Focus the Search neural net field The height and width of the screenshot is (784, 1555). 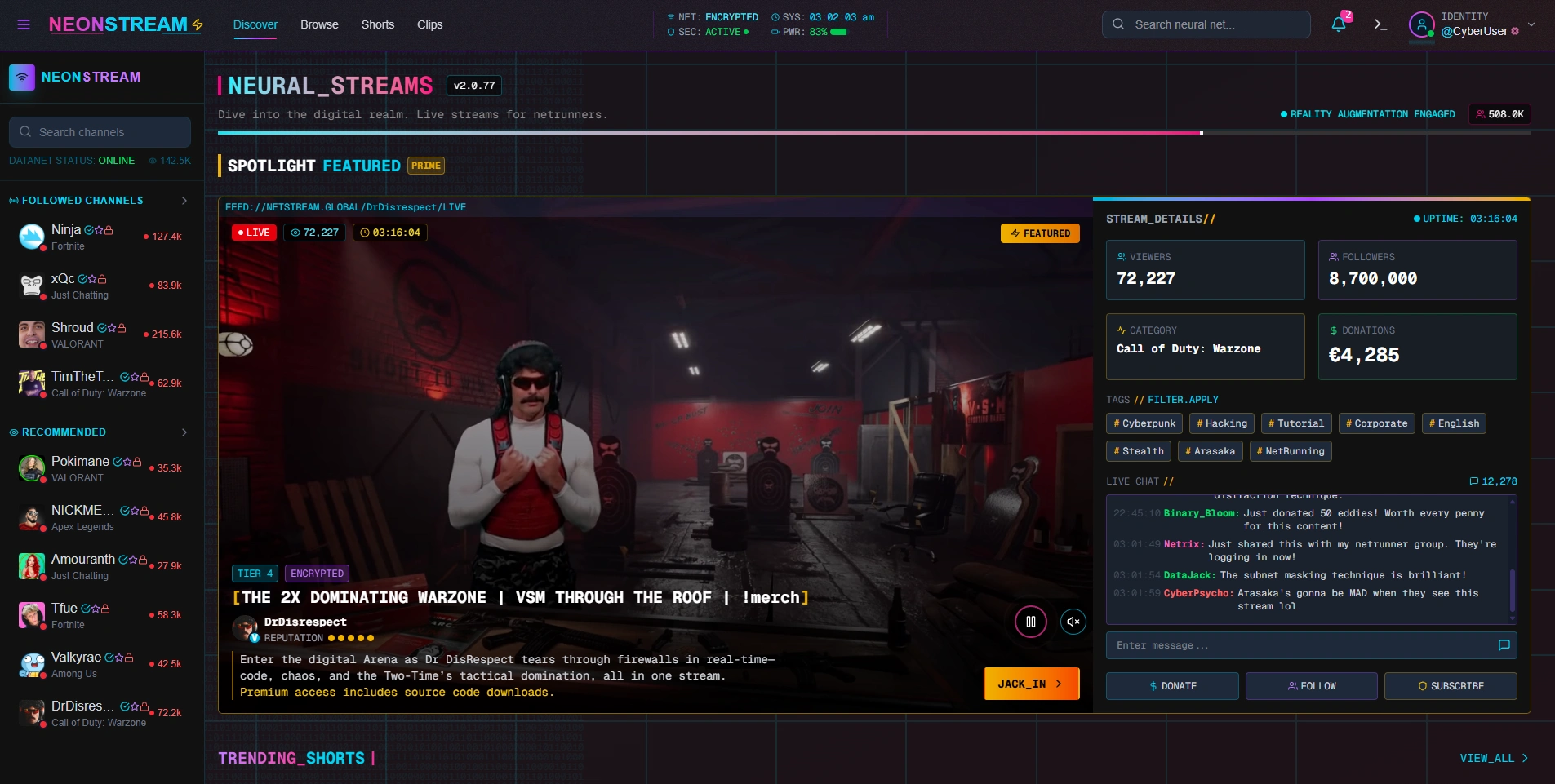click(x=1206, y=24)
